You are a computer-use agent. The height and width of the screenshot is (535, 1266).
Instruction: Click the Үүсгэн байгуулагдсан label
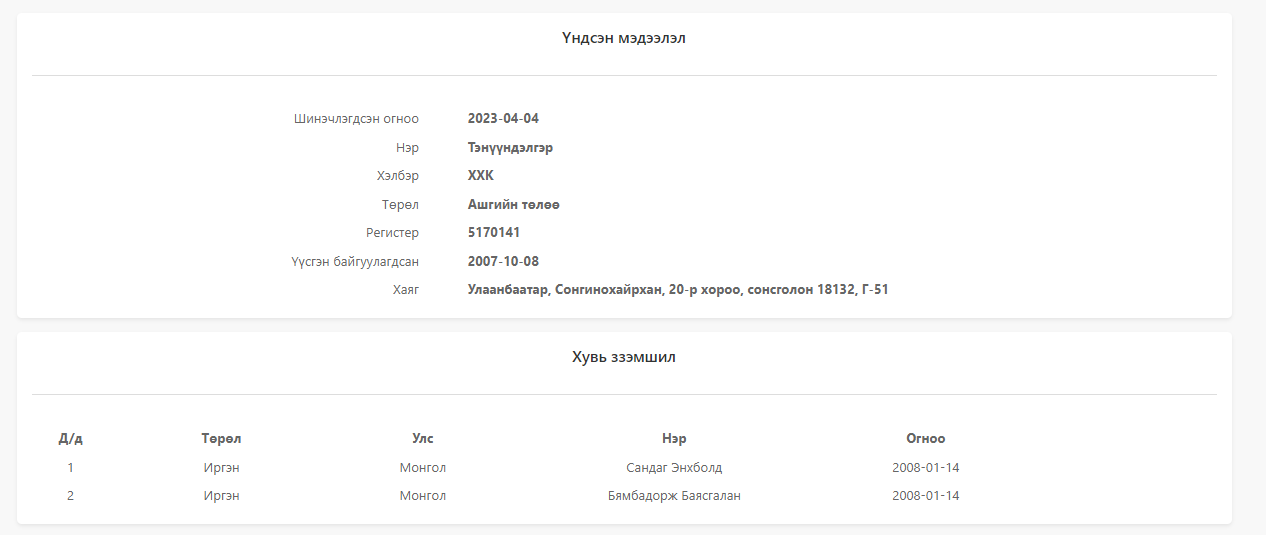355,261
